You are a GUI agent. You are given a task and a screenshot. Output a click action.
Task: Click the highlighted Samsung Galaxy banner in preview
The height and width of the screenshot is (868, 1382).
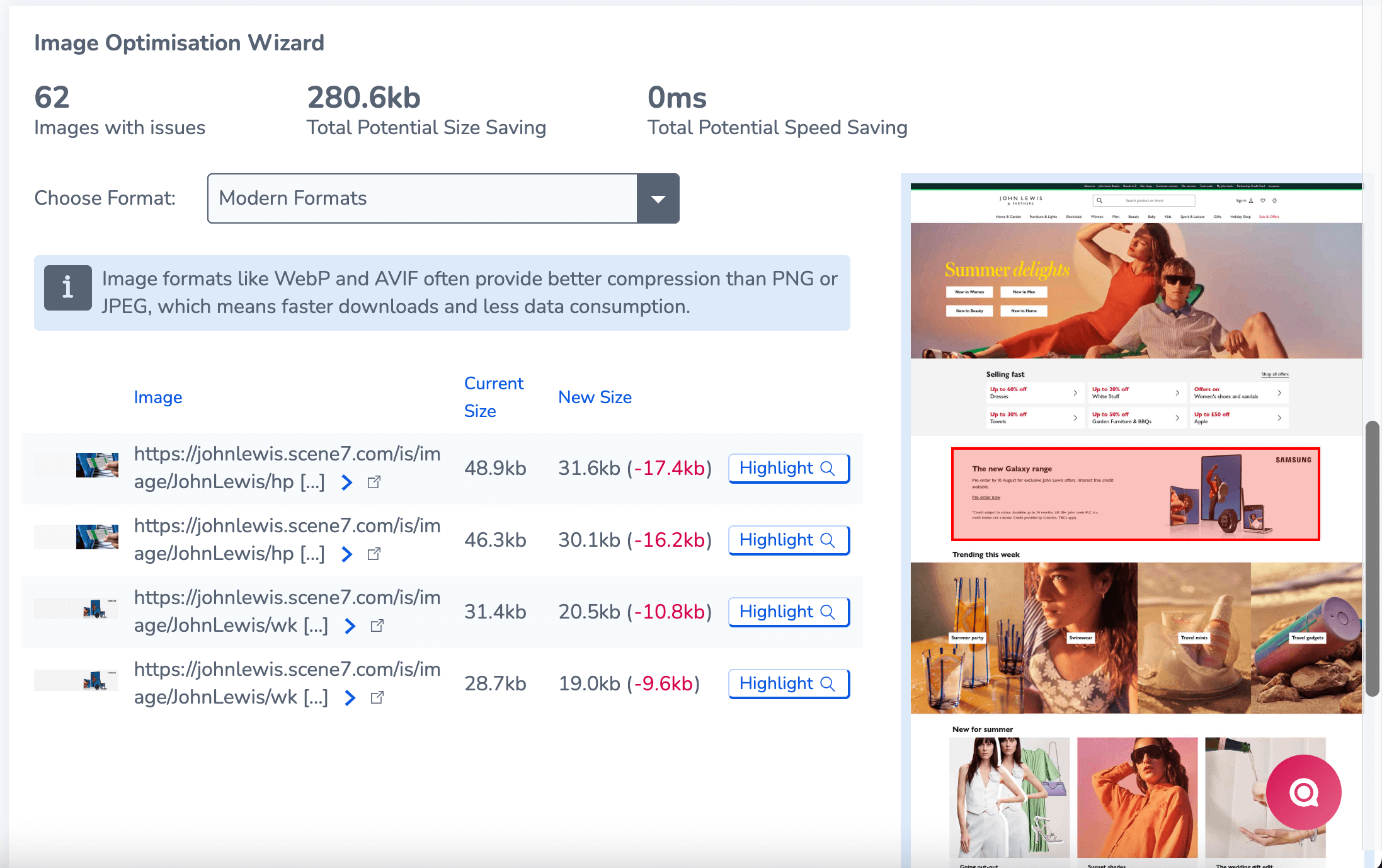point(1135,494)
